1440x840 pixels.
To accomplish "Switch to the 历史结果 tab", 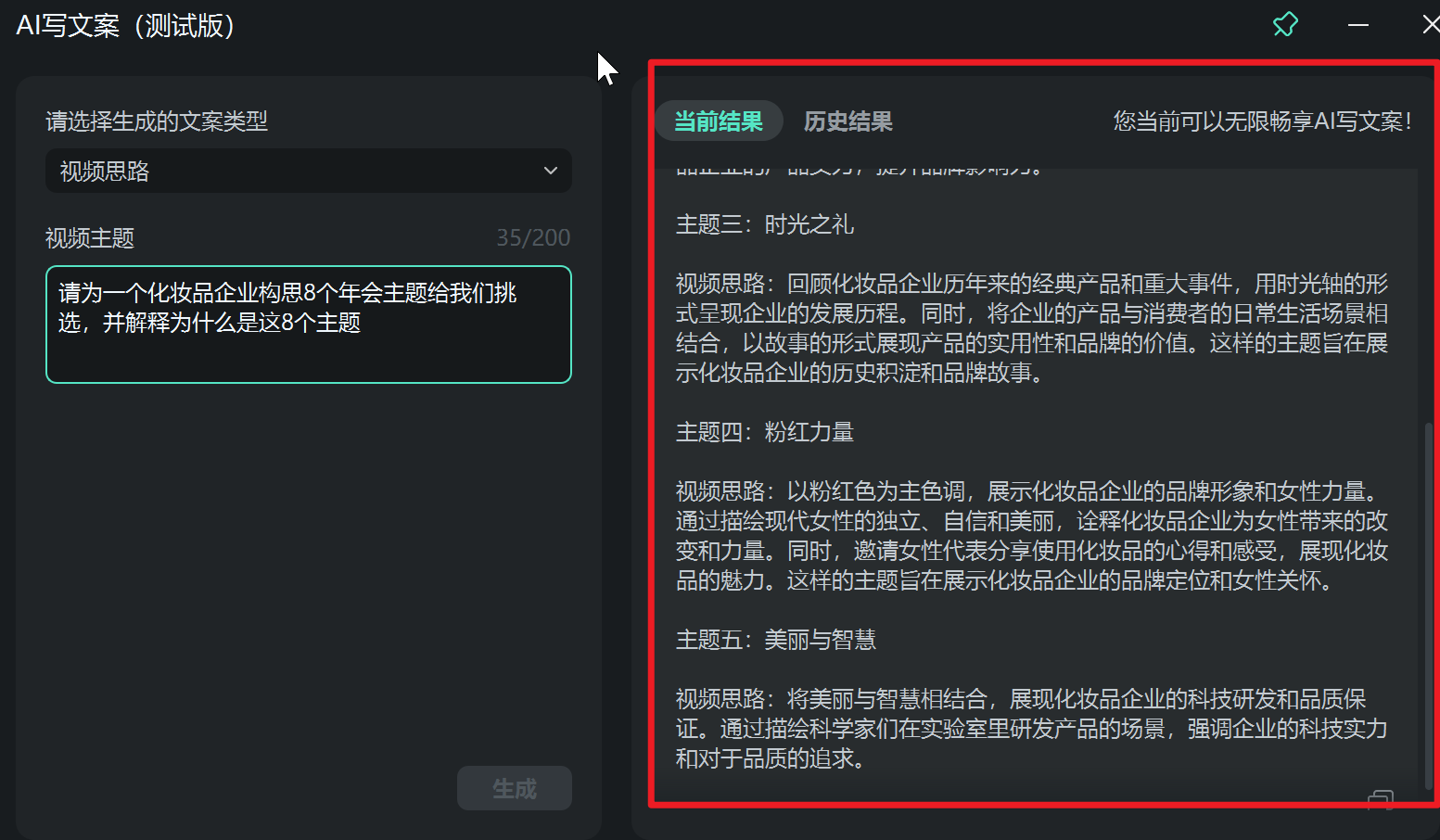I will tap(847, 121).
